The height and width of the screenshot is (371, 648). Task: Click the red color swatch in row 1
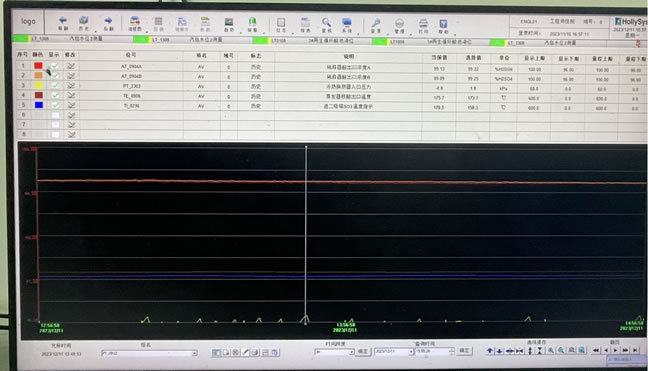click(x=38, y=66)
